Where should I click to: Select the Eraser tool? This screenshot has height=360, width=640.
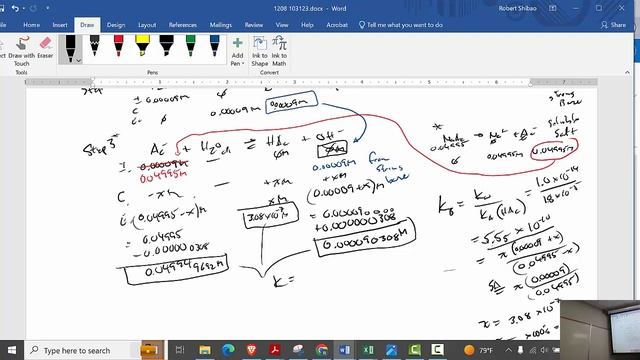point(45,48)
